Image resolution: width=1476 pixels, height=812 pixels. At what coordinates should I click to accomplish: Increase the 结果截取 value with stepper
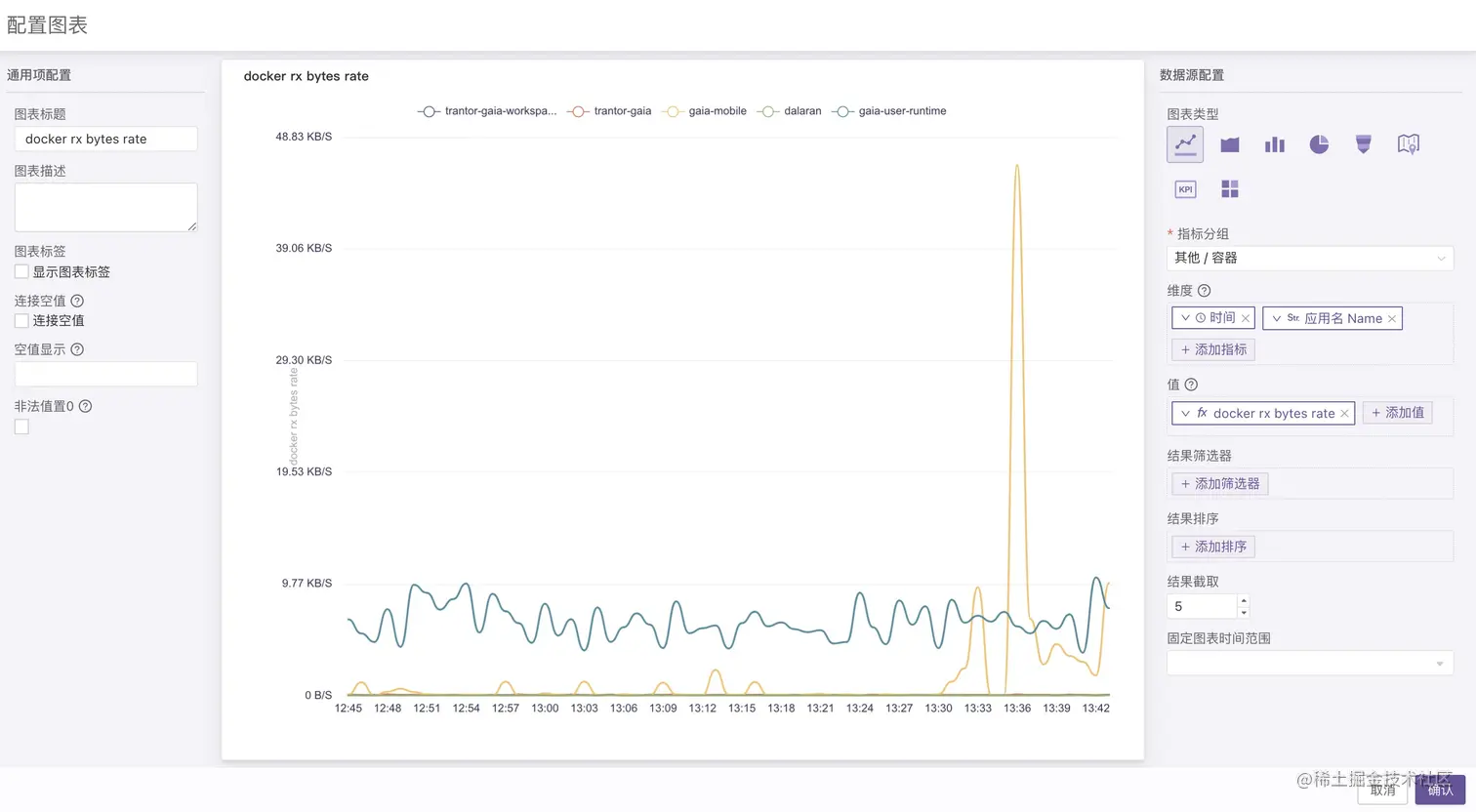pyautogui.click(x=1244, y=600)
